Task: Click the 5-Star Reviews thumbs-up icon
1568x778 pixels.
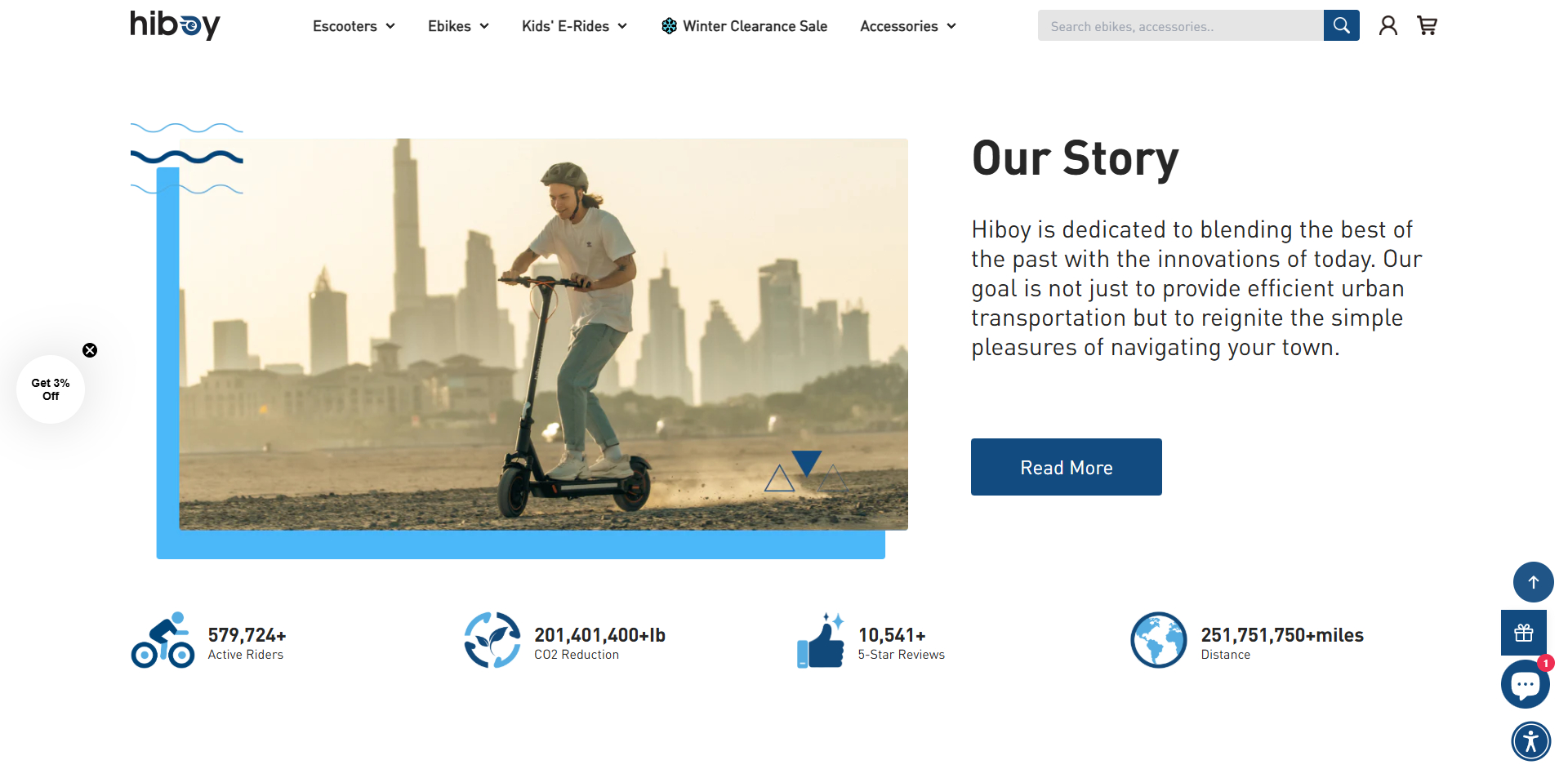Action: pyautogui.click(x=821, y=641)
